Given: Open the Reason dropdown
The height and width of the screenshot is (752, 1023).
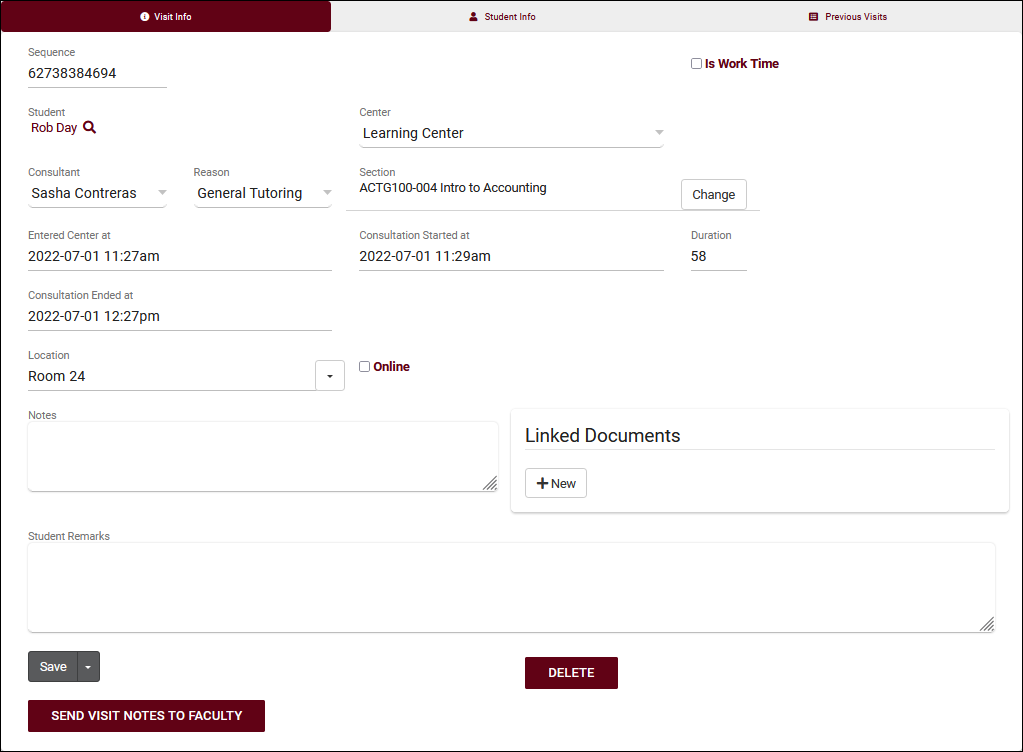Looking at the screenshot, I should 262,193.
